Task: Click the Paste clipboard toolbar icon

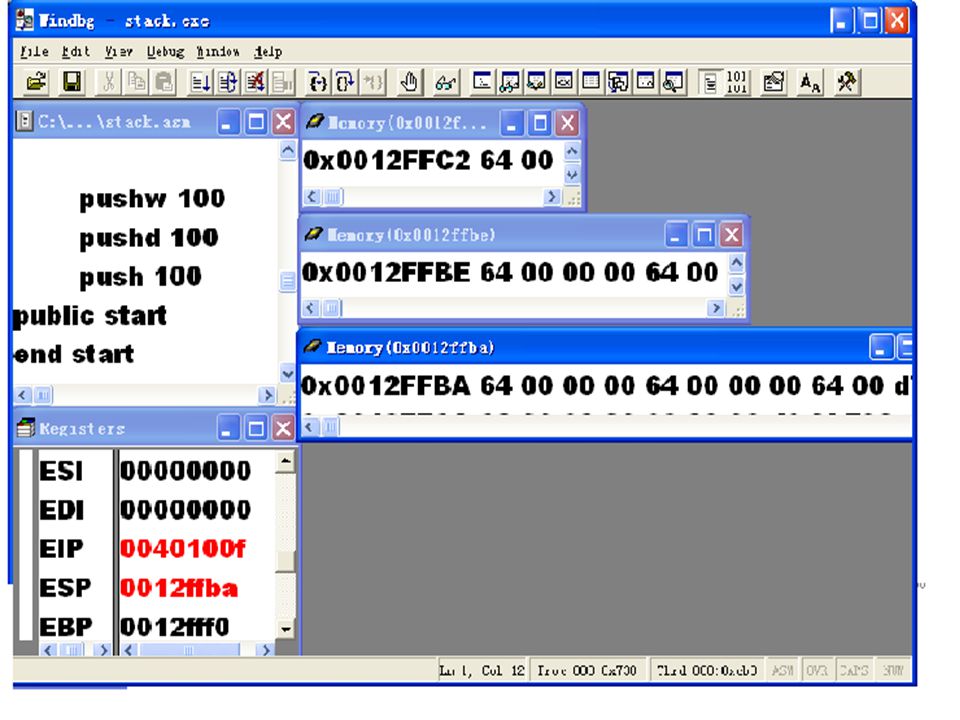Action: point(164,81)
